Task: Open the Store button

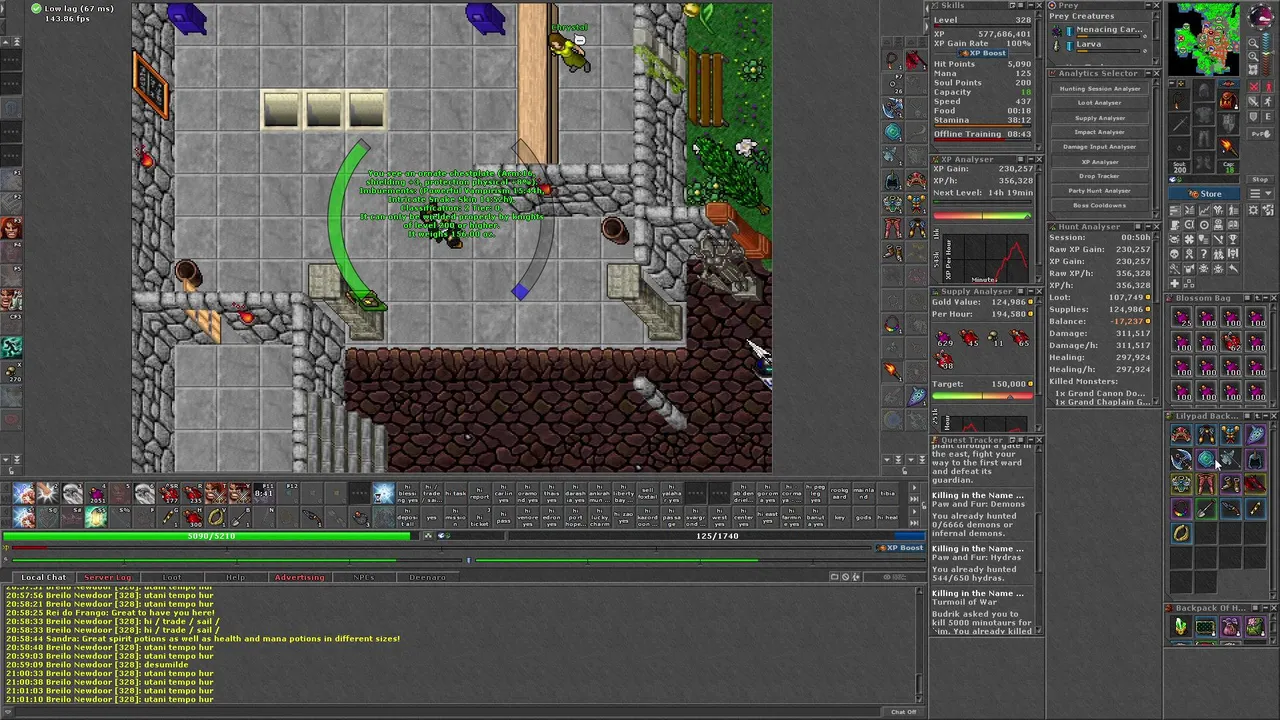Action: [1204, 194]
